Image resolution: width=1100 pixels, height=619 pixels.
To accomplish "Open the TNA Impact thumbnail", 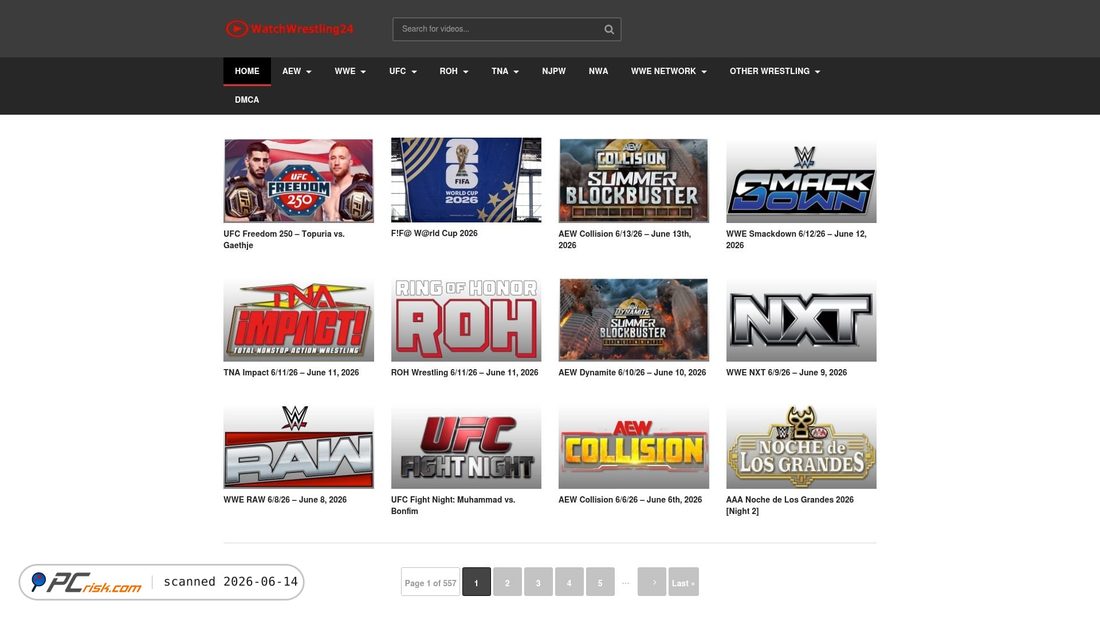I will (299, 319).
